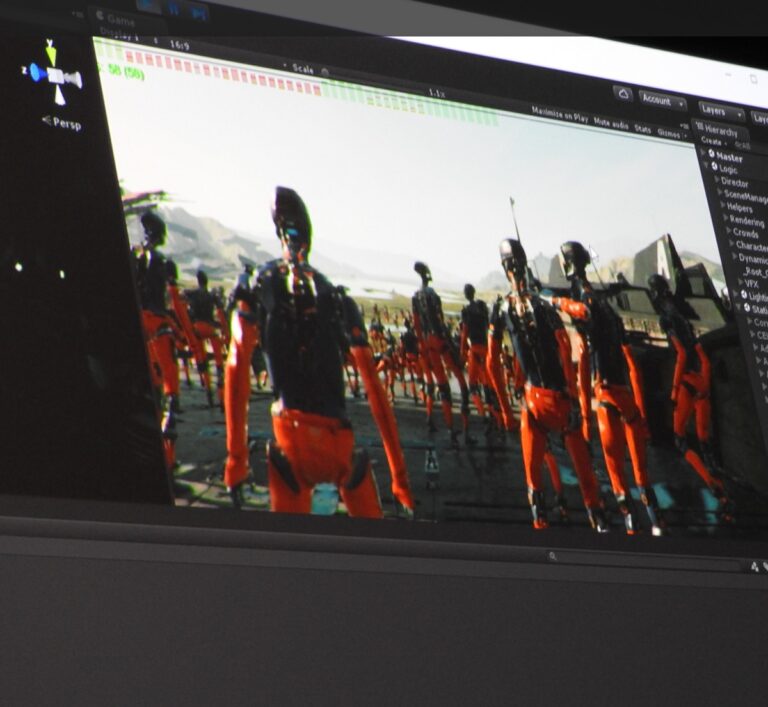Select the SceneManager row
The width and height of the screenshot is (768, 707).
tap(744, 196)
